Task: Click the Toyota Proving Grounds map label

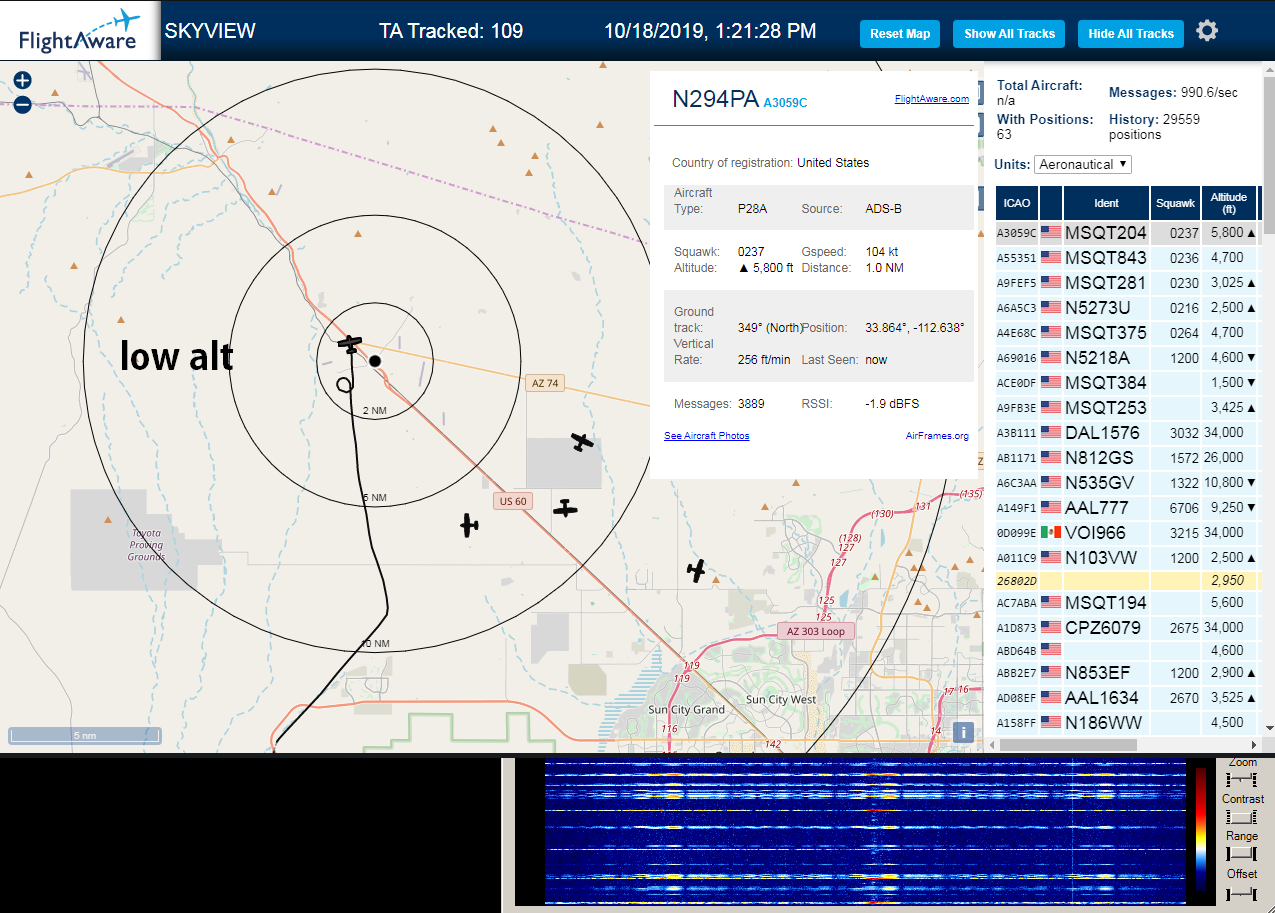Action: (146, 544)
